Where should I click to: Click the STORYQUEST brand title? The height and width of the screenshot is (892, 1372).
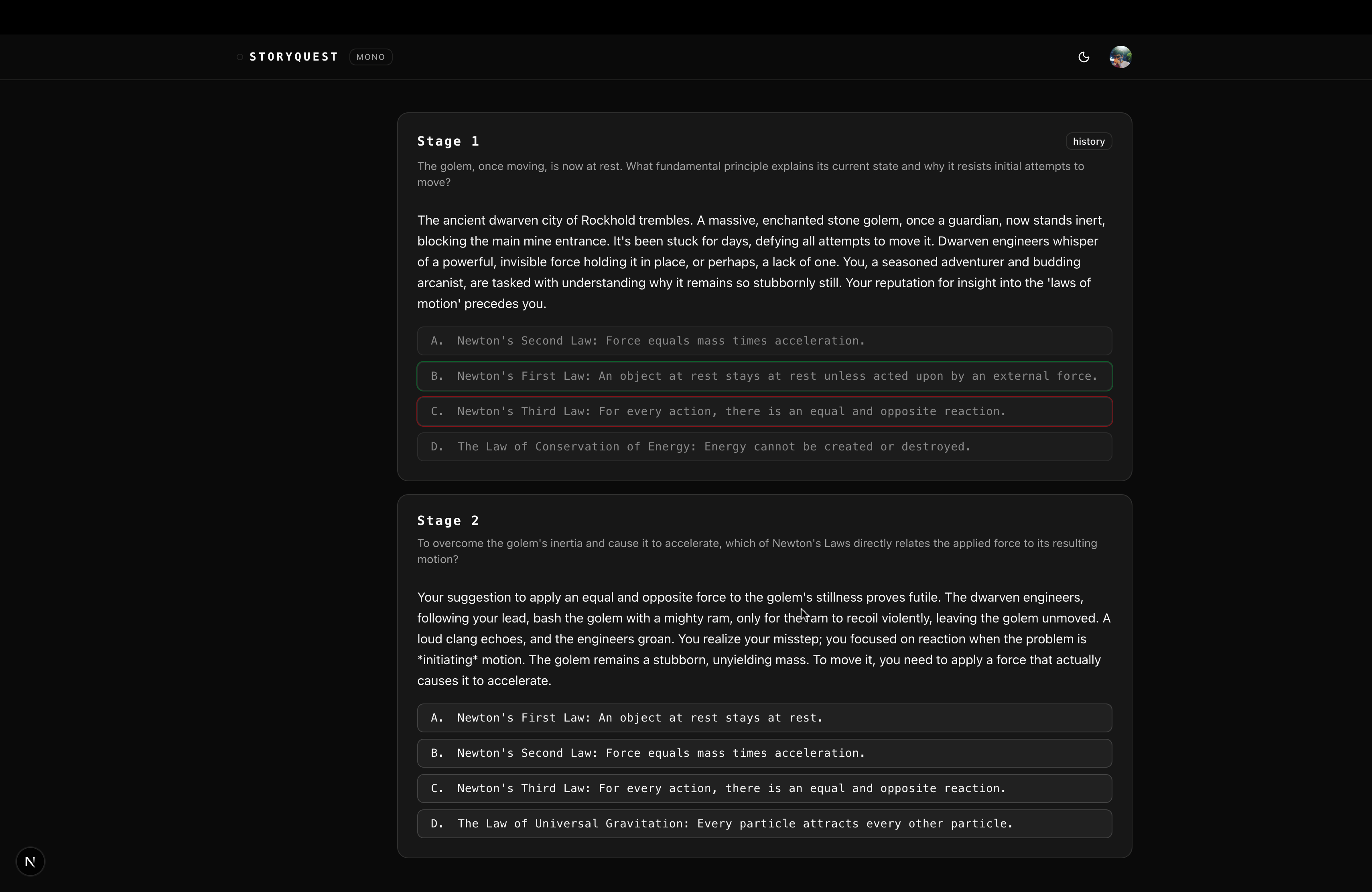coord(293,57)
